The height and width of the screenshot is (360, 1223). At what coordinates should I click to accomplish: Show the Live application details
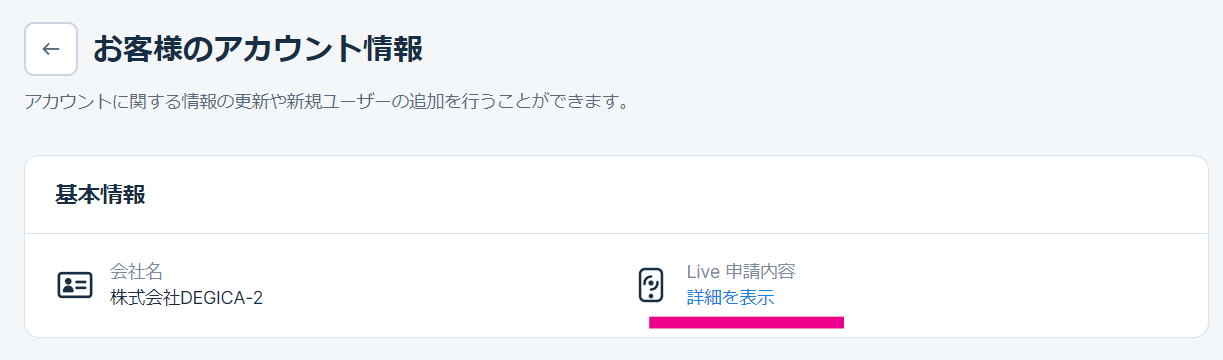coord(730,297)
